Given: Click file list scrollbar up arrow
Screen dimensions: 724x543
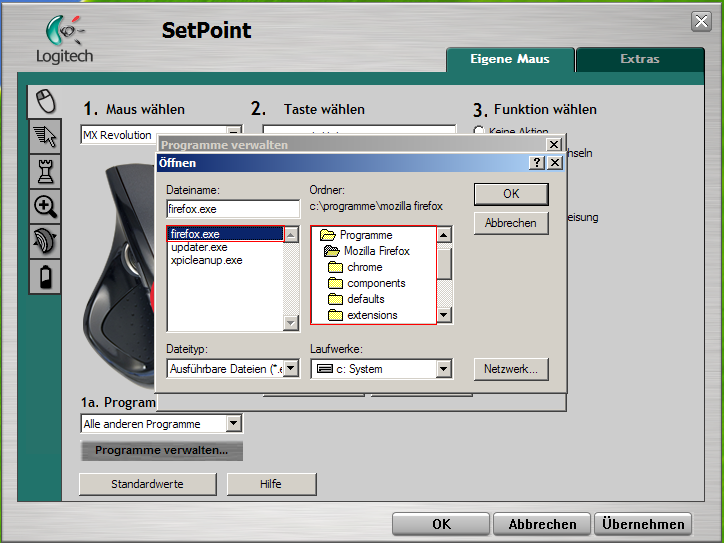Looking at the screenshot, I should (x=291, y=235).
